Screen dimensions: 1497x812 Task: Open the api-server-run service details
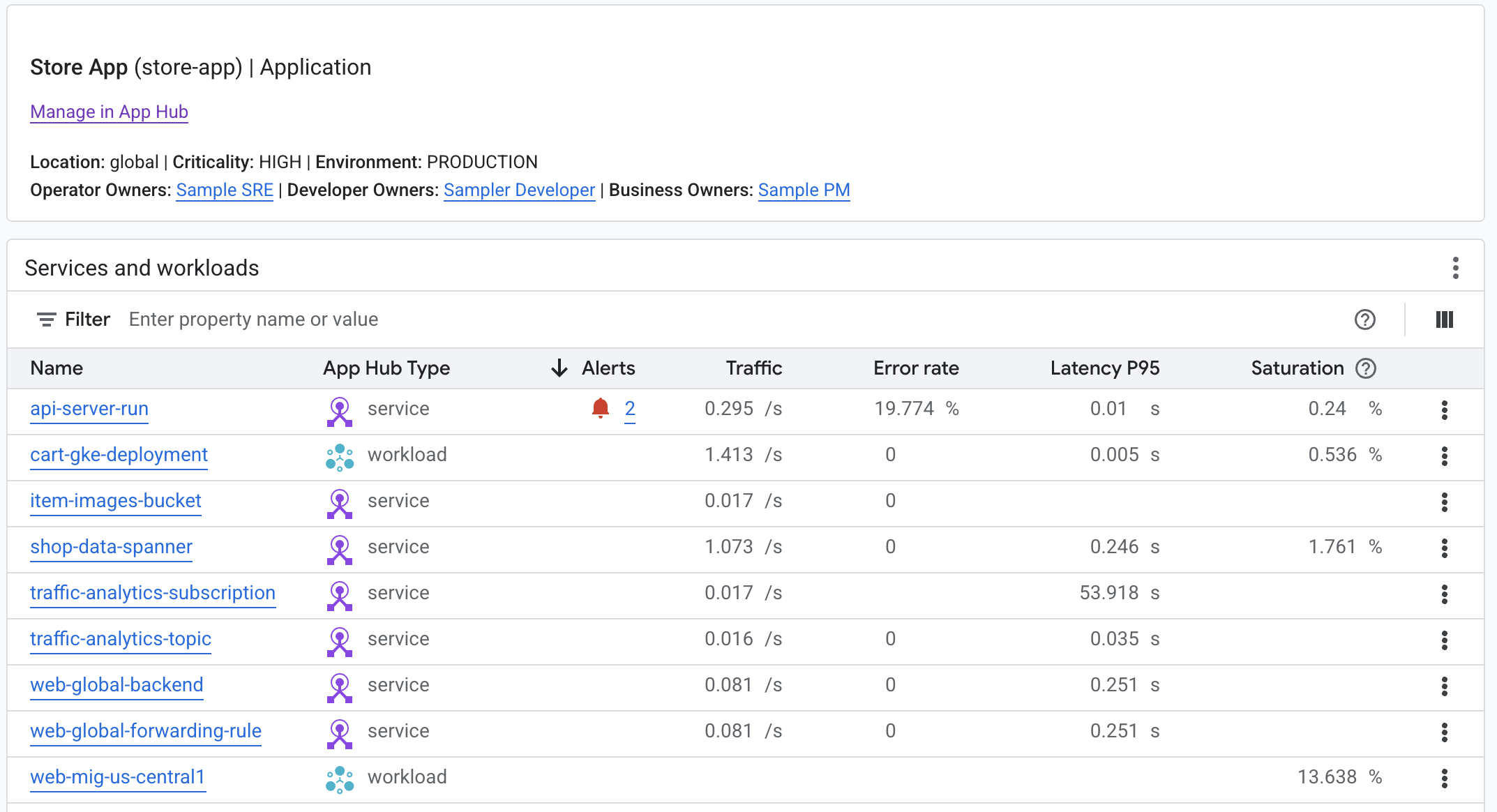click(x=89, y=409)
